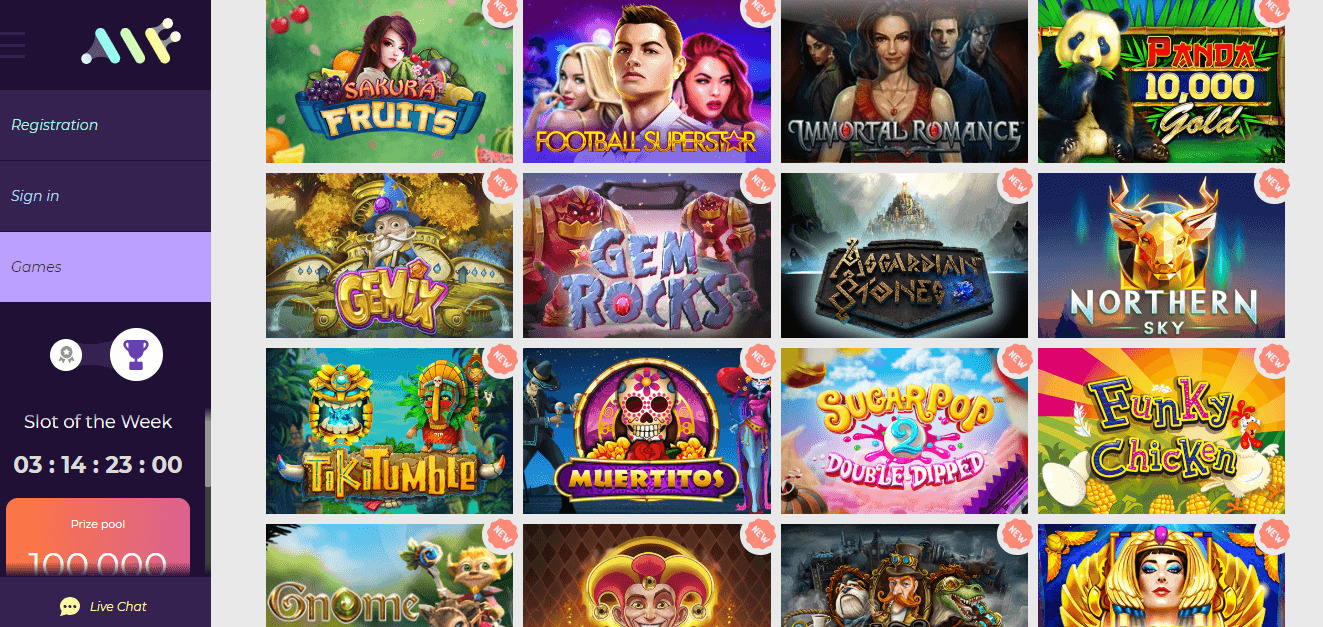Viewport: 1323px width, 627px height.
Task: Select the trophy icon in sidebar
Action: click(x=136, y=354)
